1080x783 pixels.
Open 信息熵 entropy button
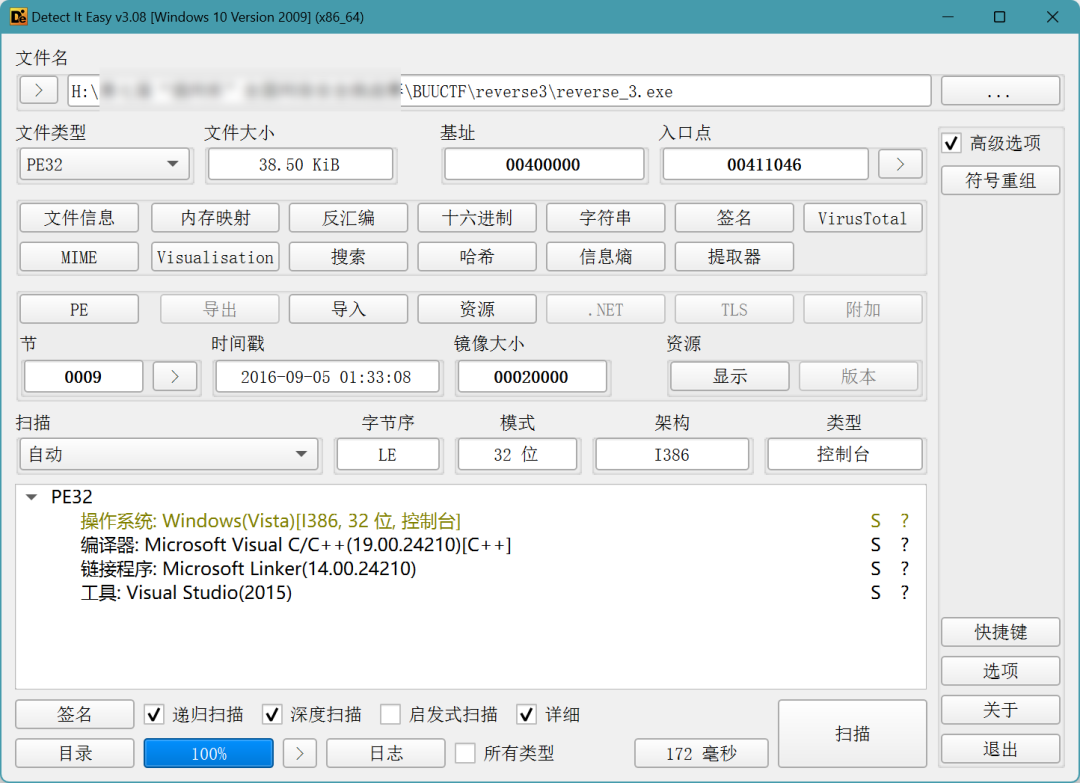605,256
